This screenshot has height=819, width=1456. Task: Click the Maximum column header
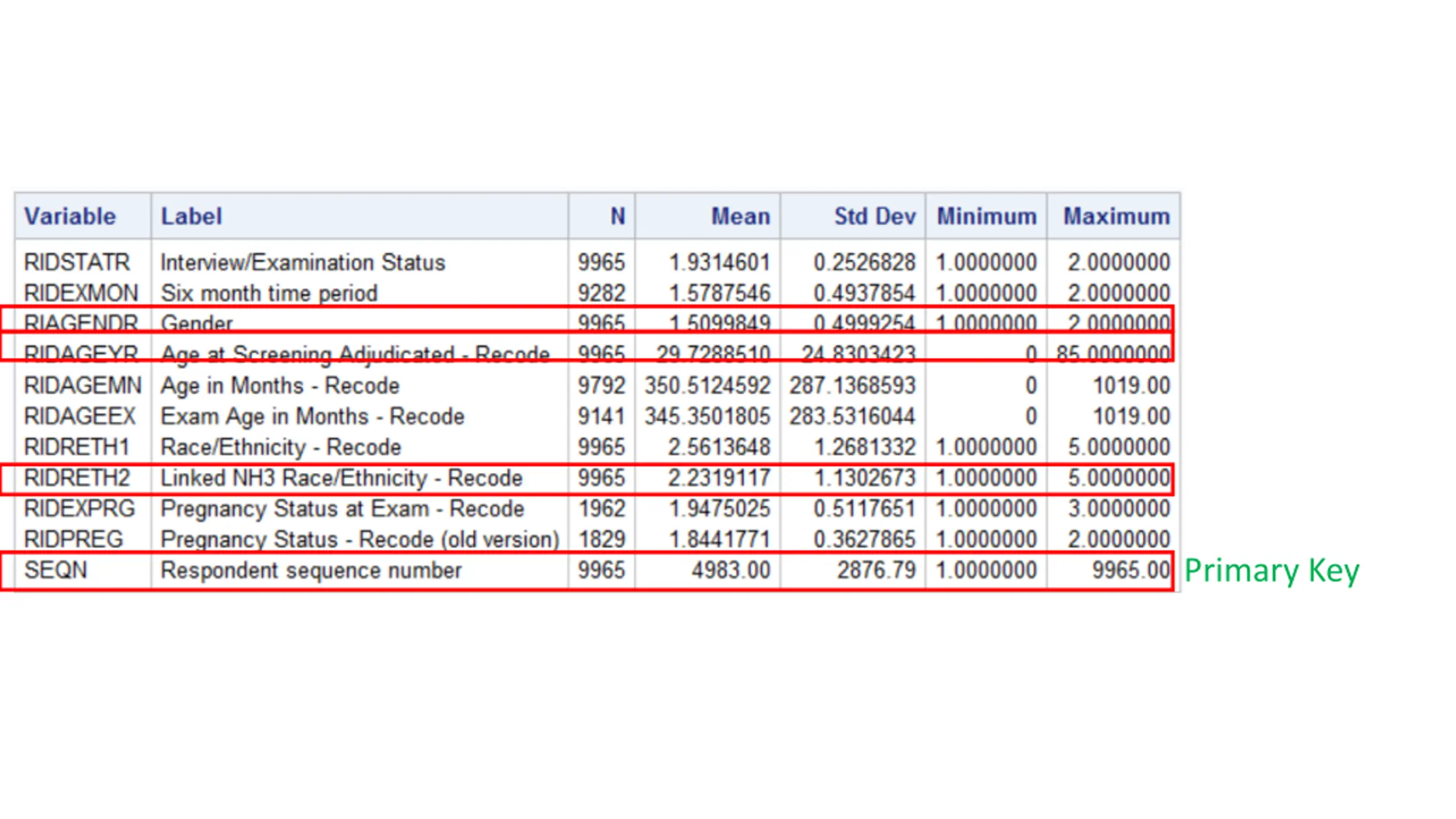point(1114,216)
